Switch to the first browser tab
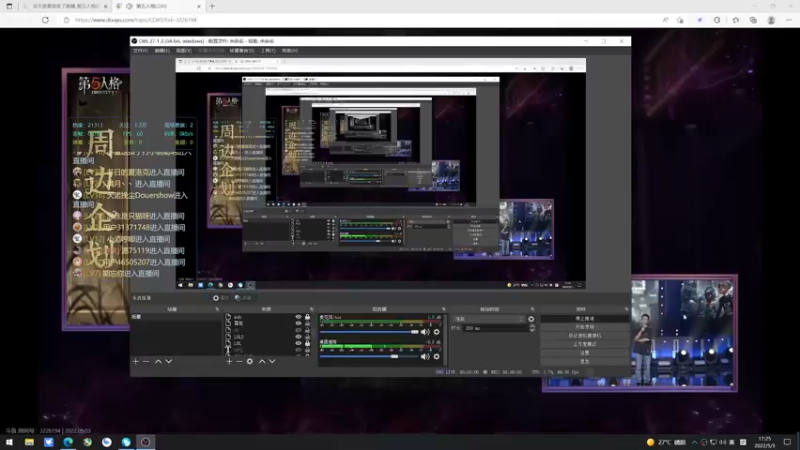 pos(64,6)
